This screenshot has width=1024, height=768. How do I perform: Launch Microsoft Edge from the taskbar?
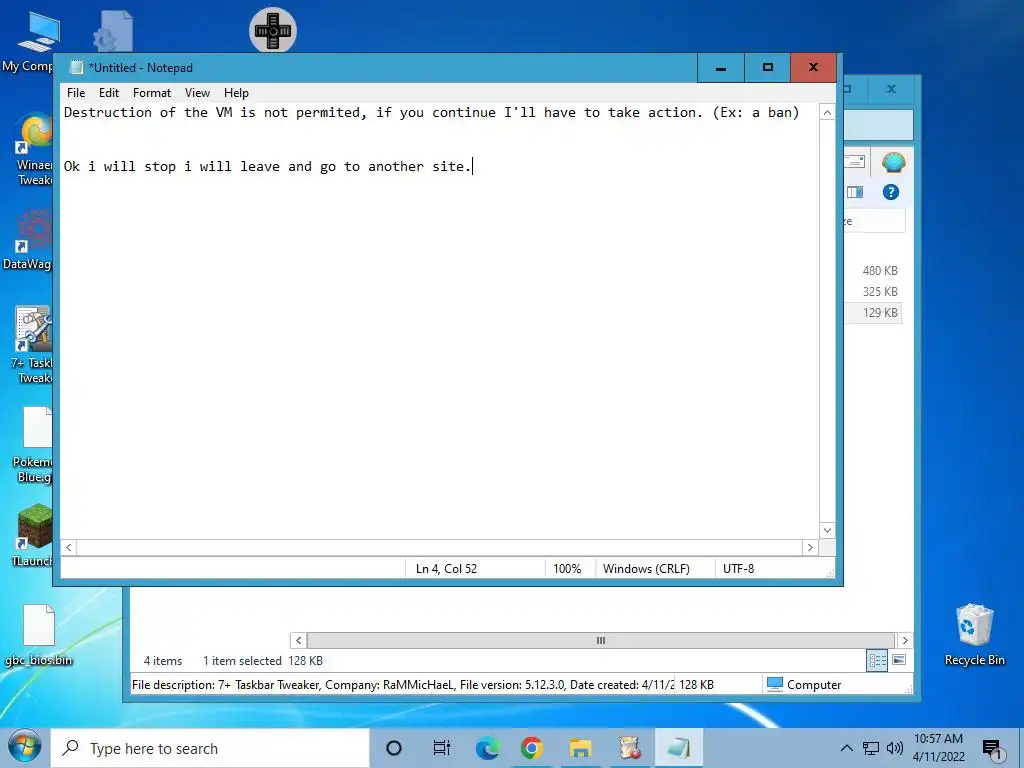[487, 748]
